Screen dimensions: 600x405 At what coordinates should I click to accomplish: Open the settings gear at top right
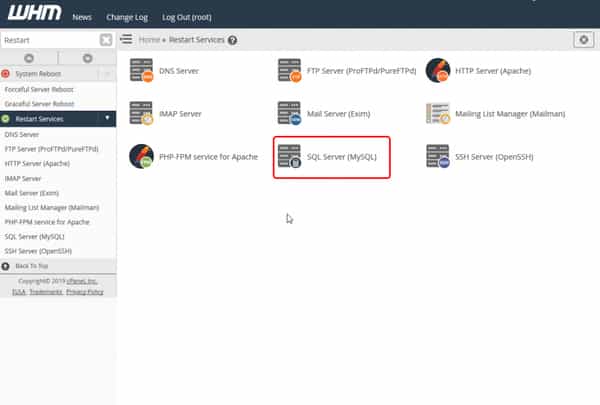pos(584,39)
